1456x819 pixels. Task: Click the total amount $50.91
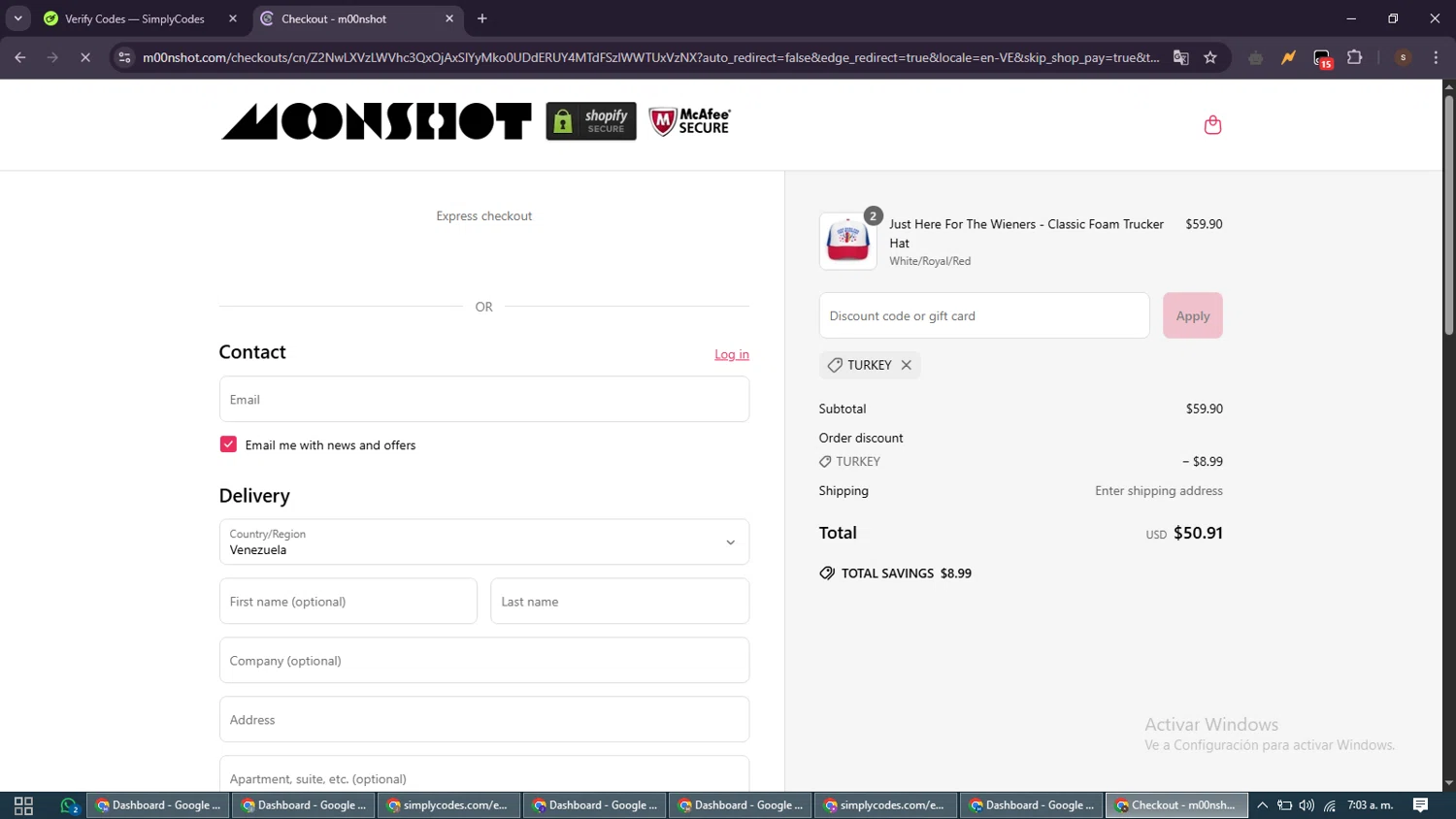coord(1198,533)
